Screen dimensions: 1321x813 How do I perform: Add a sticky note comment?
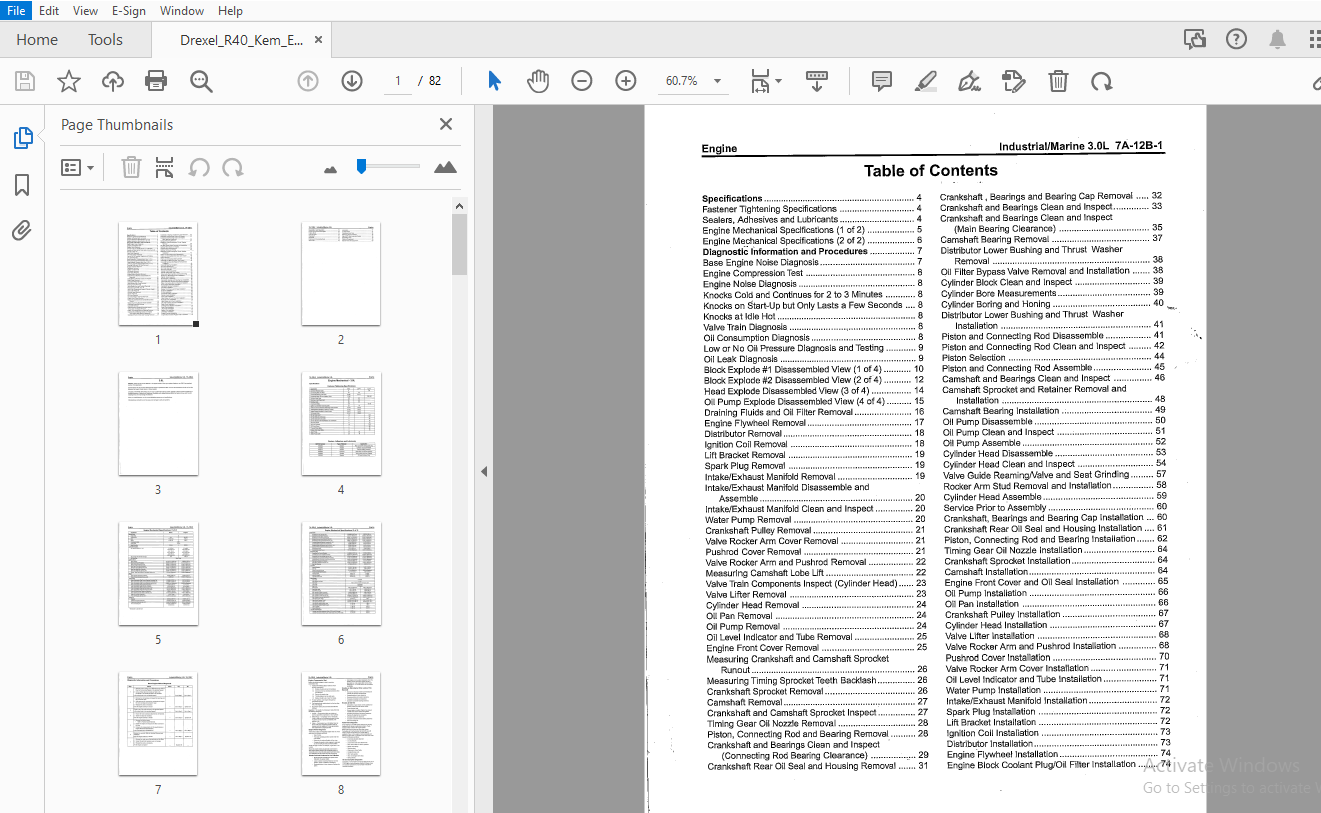coord(882,81)
